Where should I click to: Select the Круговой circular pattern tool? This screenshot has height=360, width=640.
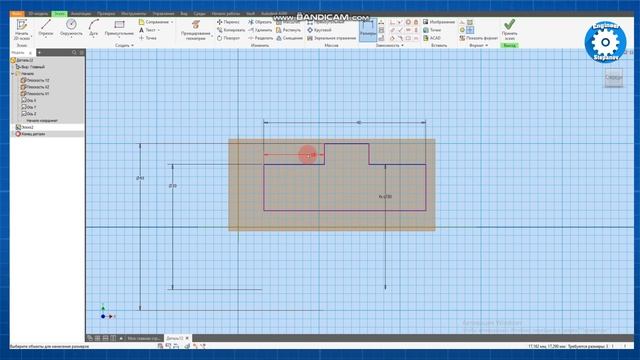pos(319,30)
